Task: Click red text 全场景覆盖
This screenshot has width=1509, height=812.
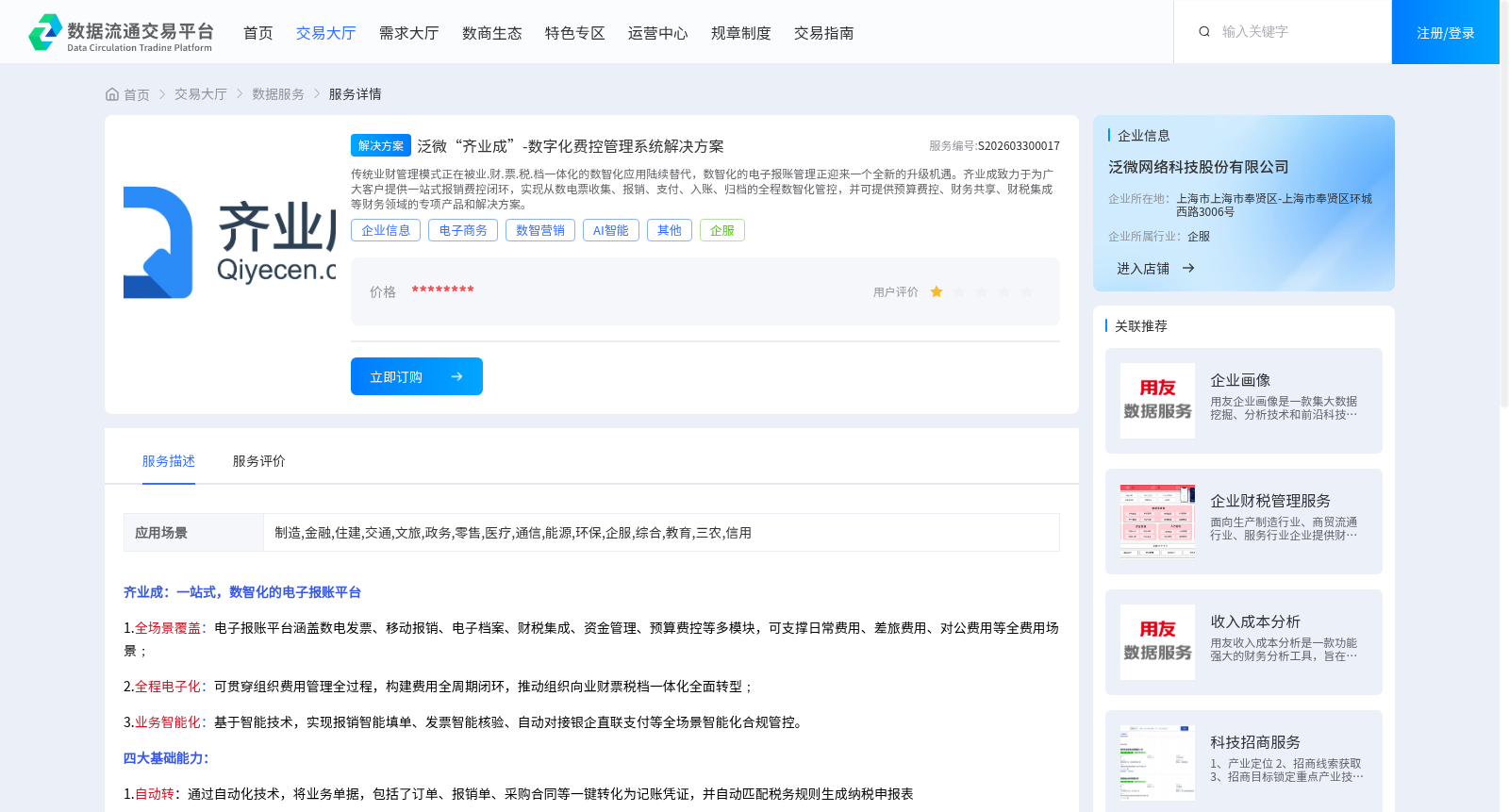Action: (x=168, y=628)
